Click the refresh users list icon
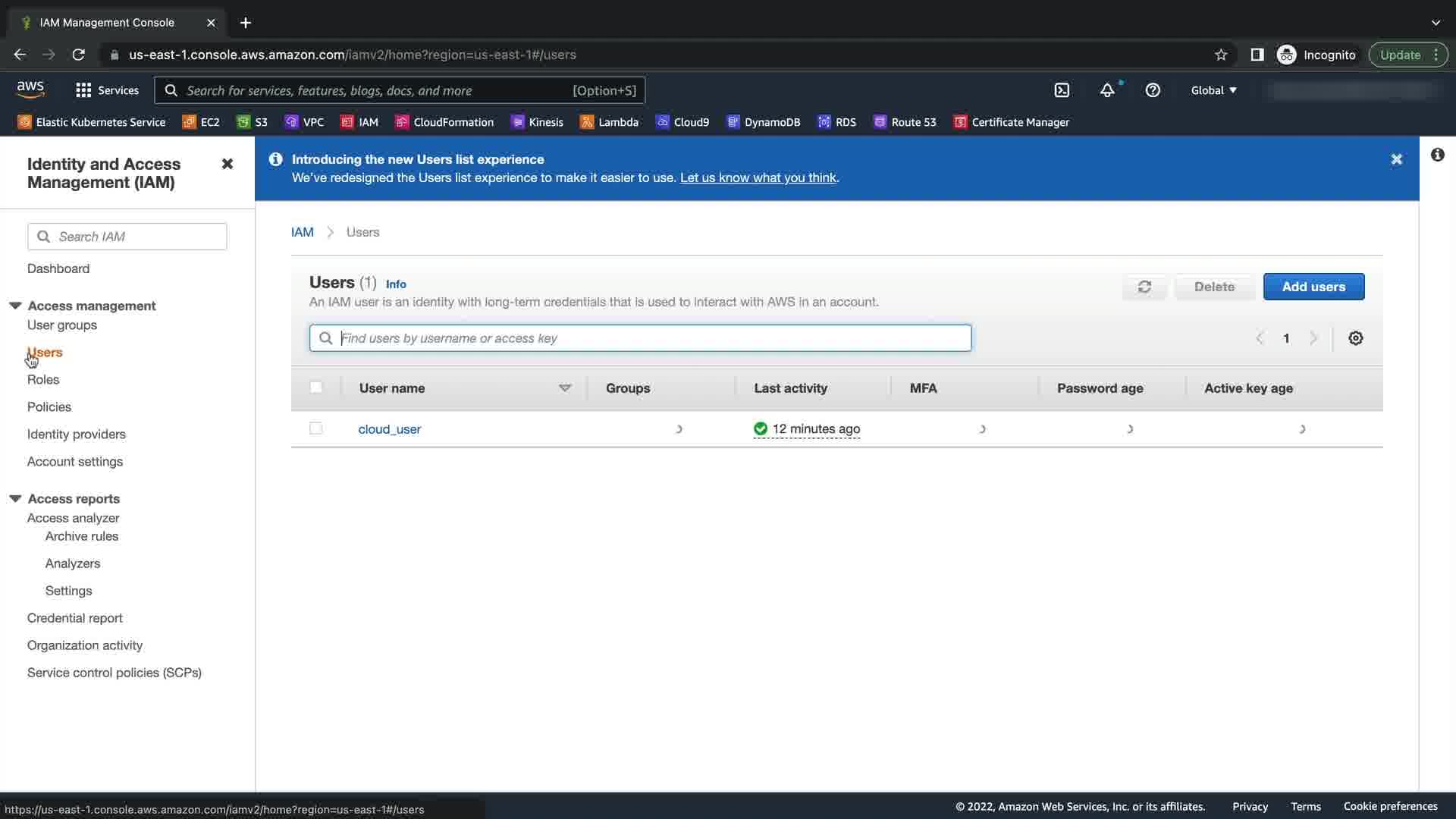 [1144, 287]
